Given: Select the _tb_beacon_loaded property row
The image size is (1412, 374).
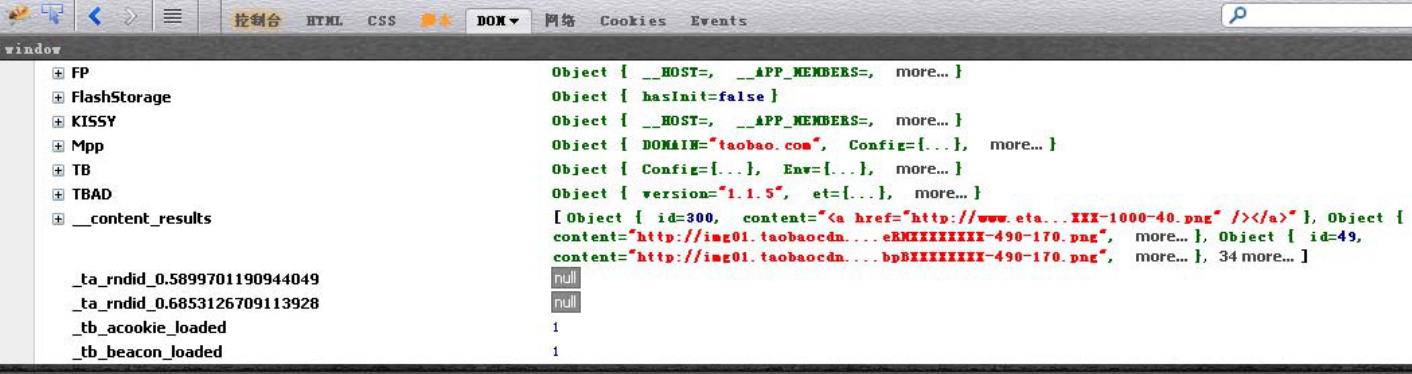Looking at the screenshot, I should pyautogui.click(x=706, y=352).
